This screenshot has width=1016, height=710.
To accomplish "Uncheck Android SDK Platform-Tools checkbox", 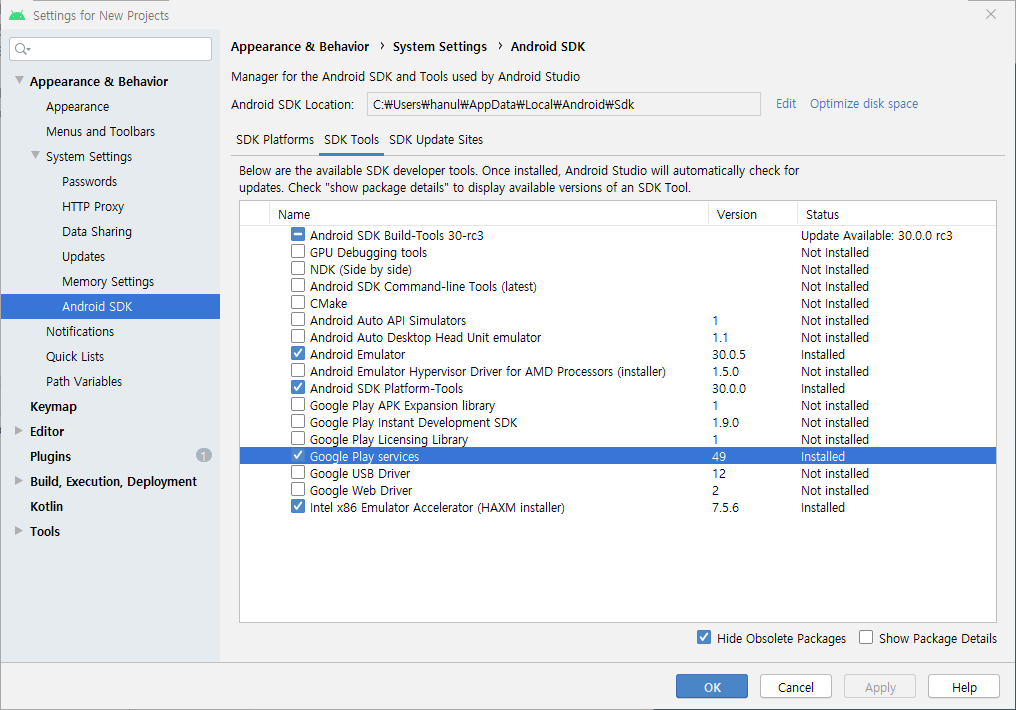I will click(297, 387).
